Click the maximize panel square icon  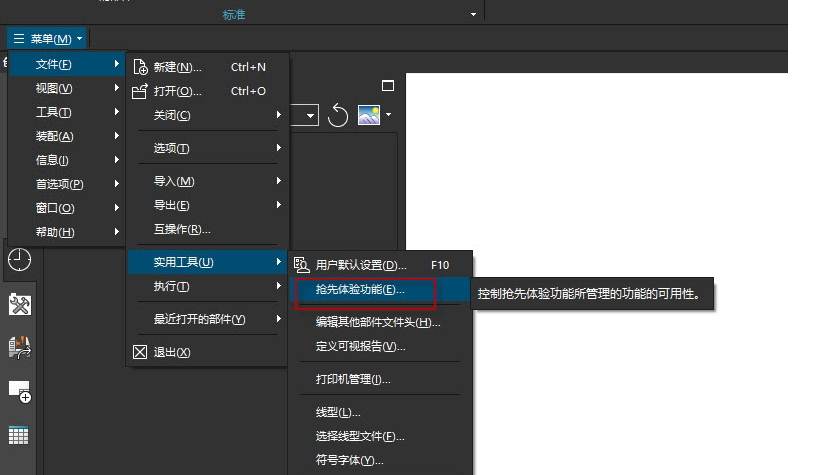point(388,86)
